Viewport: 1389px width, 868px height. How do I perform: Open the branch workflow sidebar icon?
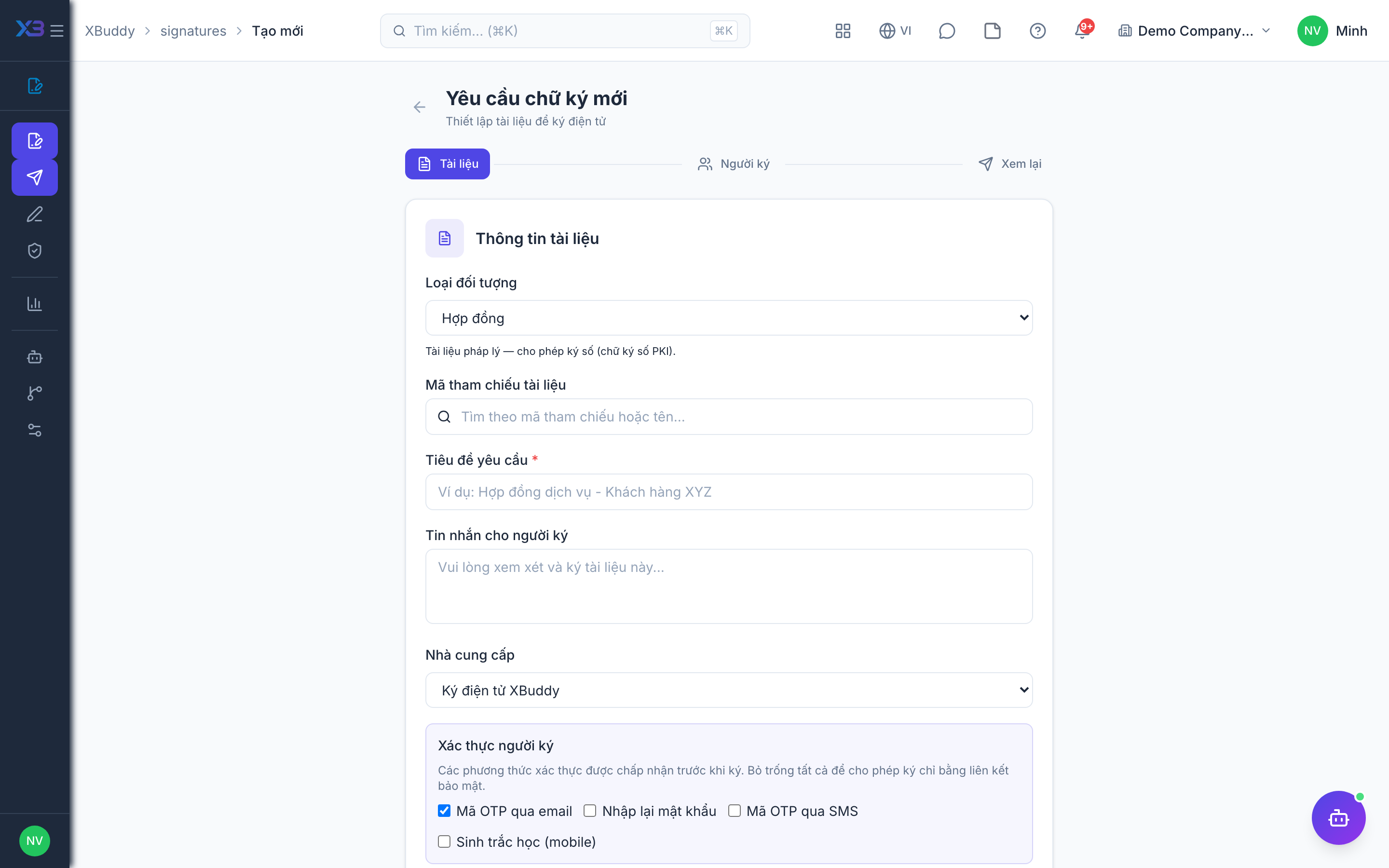34,393
